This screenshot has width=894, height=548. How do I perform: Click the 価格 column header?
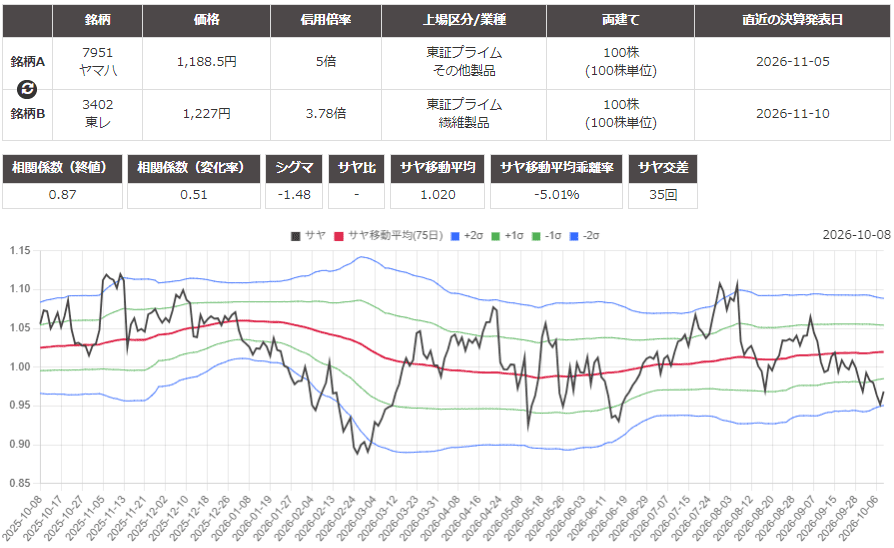click(206, 20)
